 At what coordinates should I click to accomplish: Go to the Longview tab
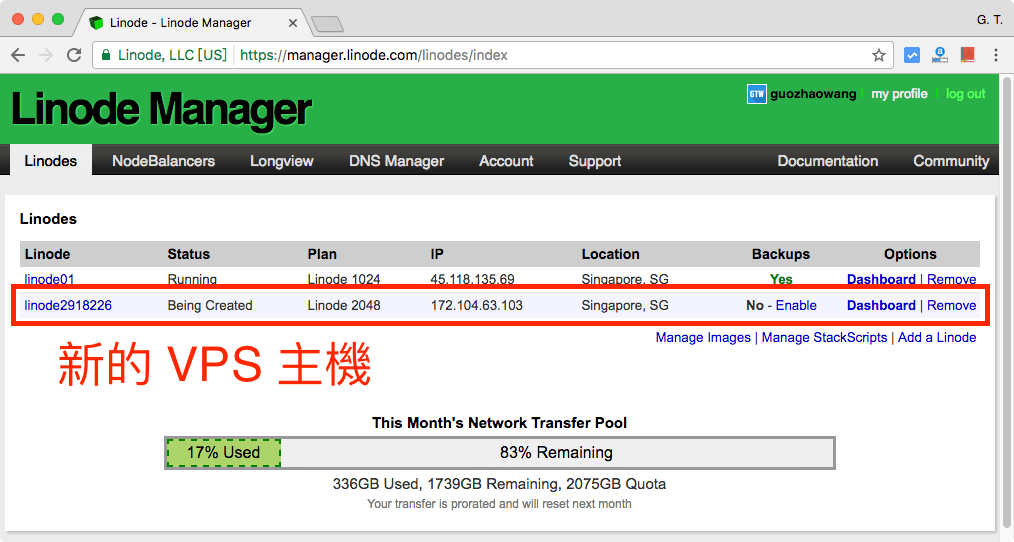(281, 161)
